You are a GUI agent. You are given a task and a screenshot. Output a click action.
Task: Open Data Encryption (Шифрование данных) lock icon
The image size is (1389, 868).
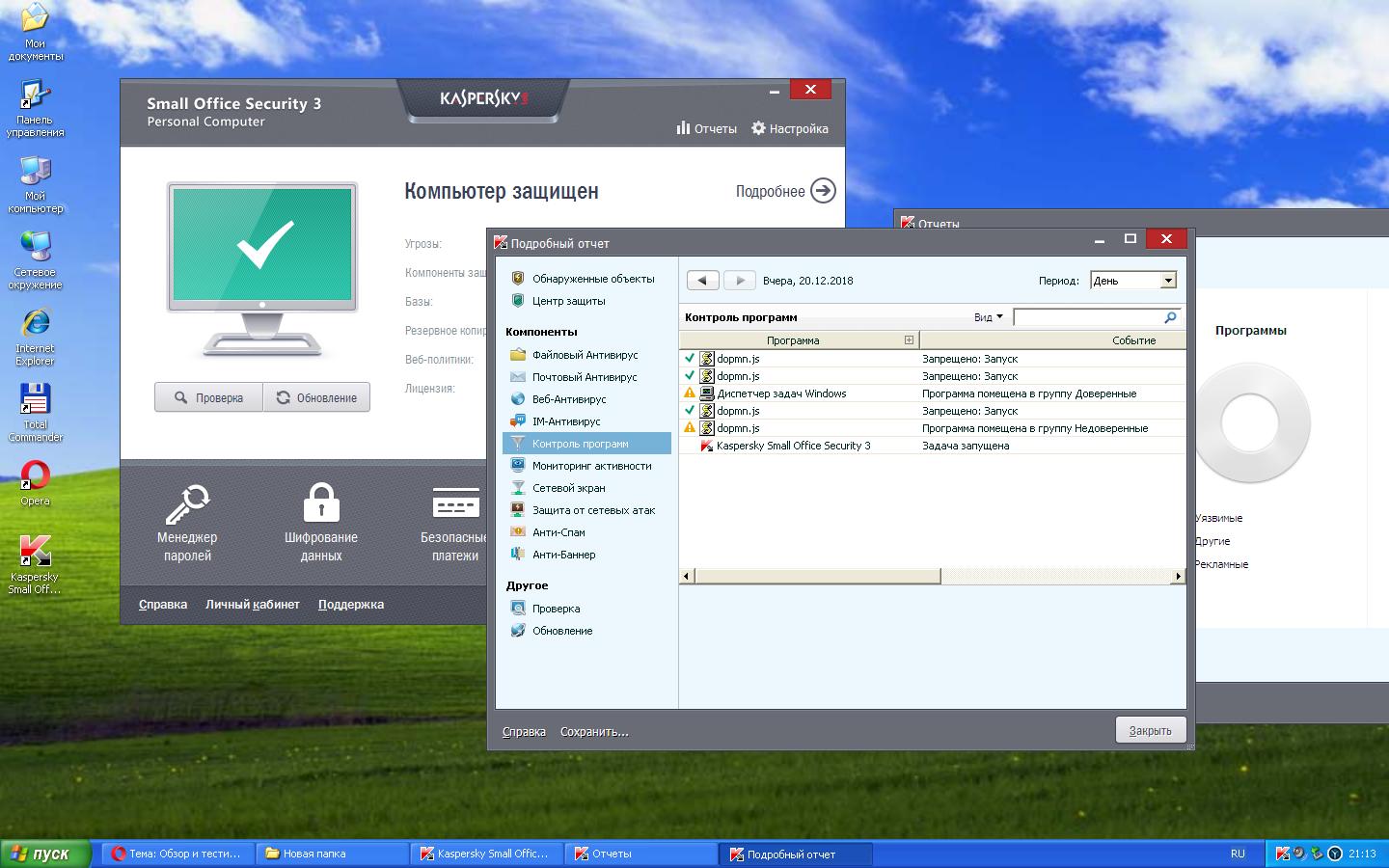tap(321, 504)
